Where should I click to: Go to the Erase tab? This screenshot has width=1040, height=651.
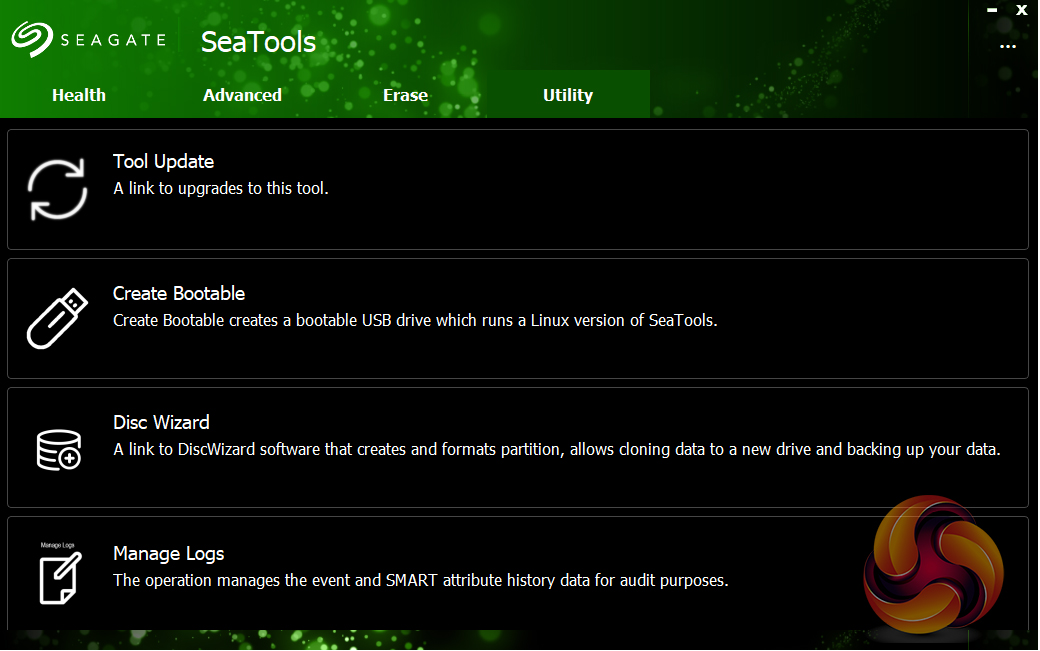coord(405,96)
